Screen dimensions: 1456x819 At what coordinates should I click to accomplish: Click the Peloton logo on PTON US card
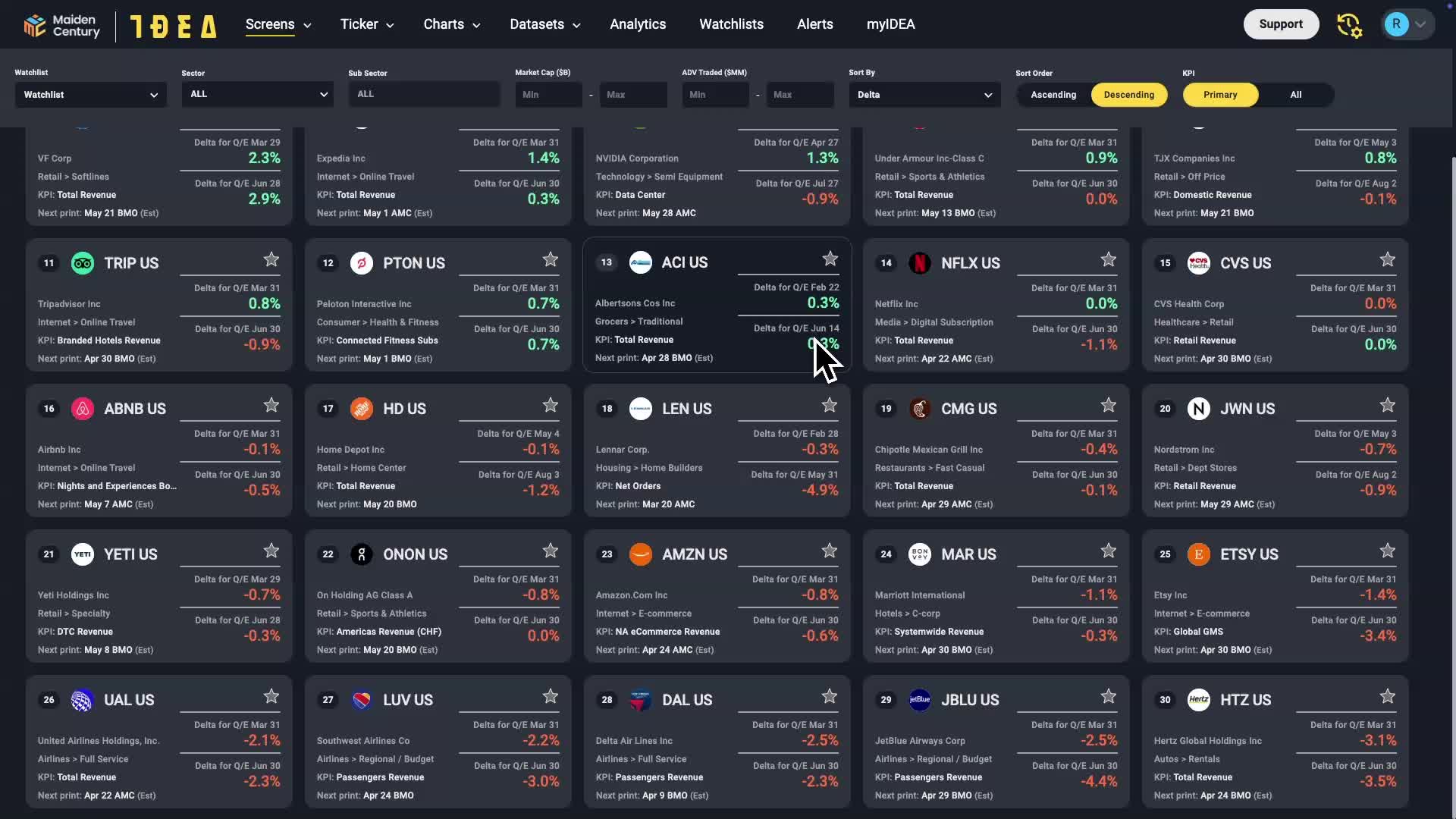pyautogui.click(x=362, y=263)
